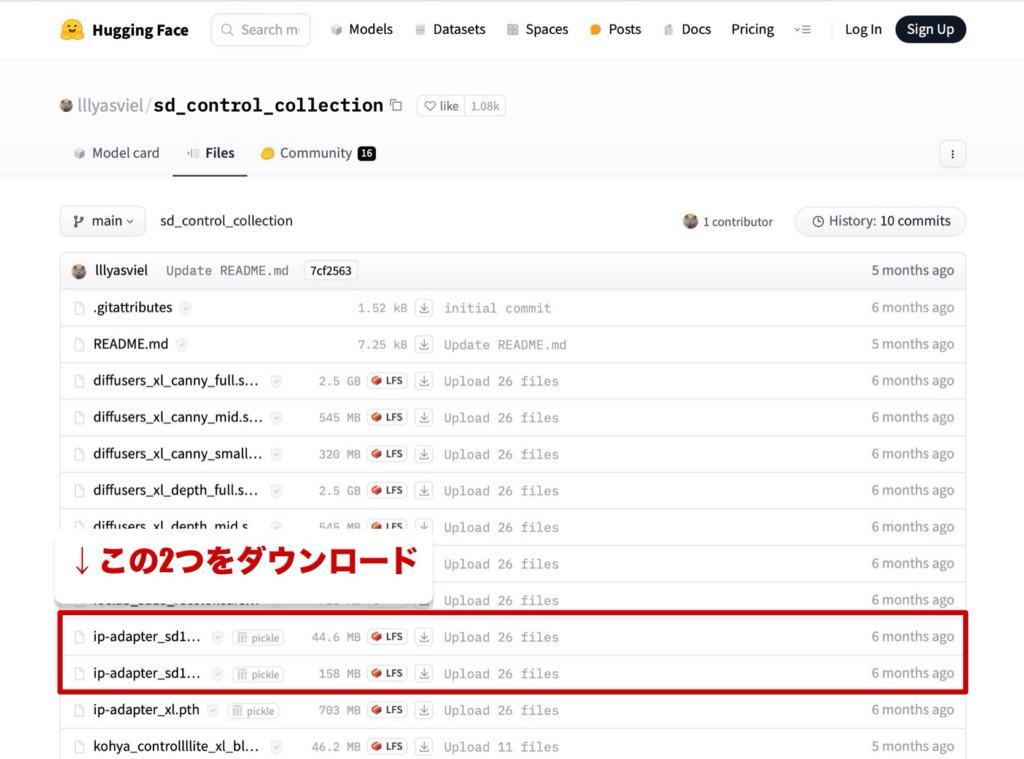Click the Sign Up button

(930, 30)
